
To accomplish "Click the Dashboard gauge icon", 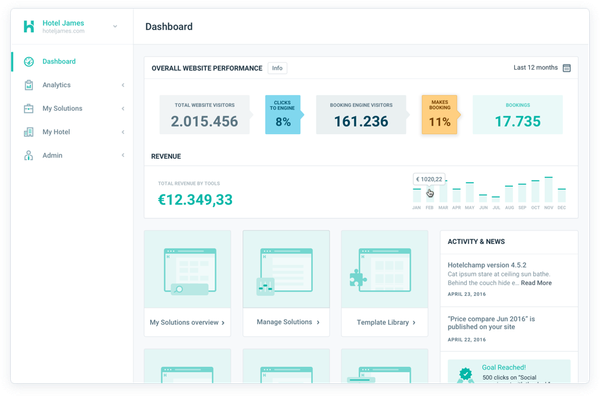I will [29, 62].
